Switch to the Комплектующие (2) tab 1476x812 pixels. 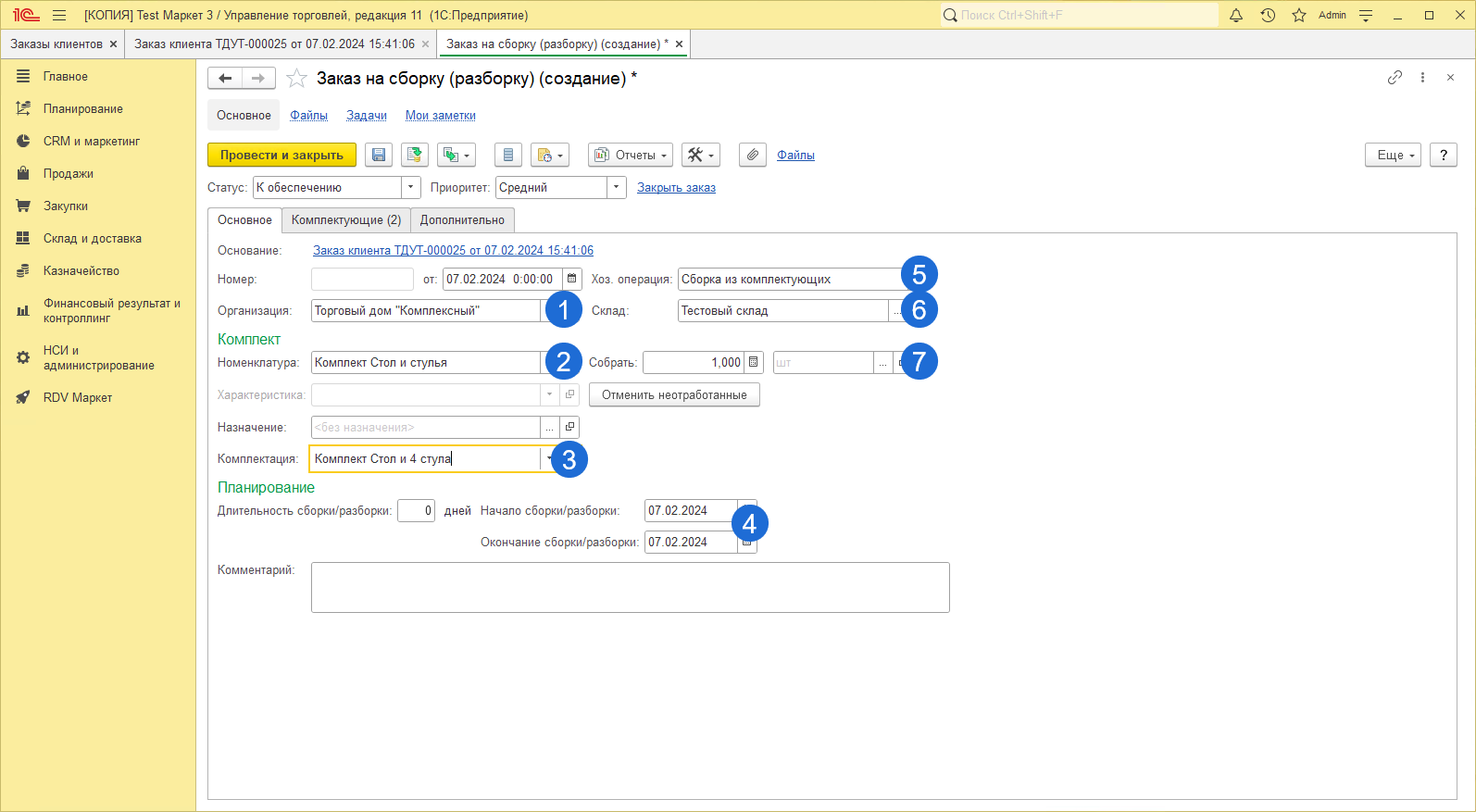click(x=345, y=220)
